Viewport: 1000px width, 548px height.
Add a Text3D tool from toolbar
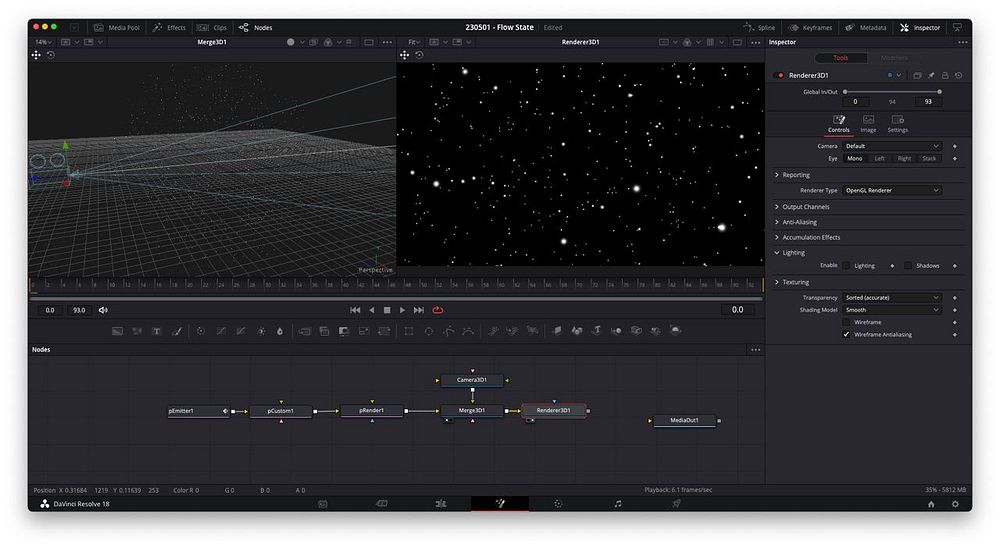click(596, 330)
